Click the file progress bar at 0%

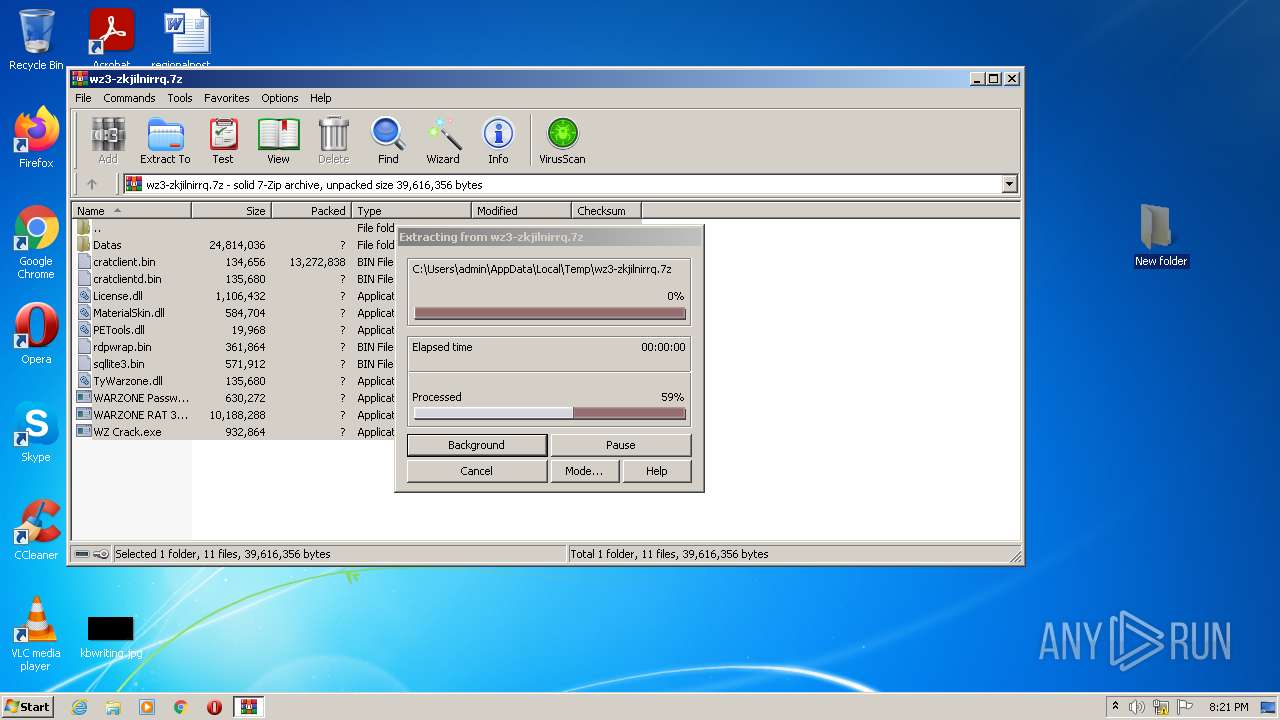click(x=550, y=313)
